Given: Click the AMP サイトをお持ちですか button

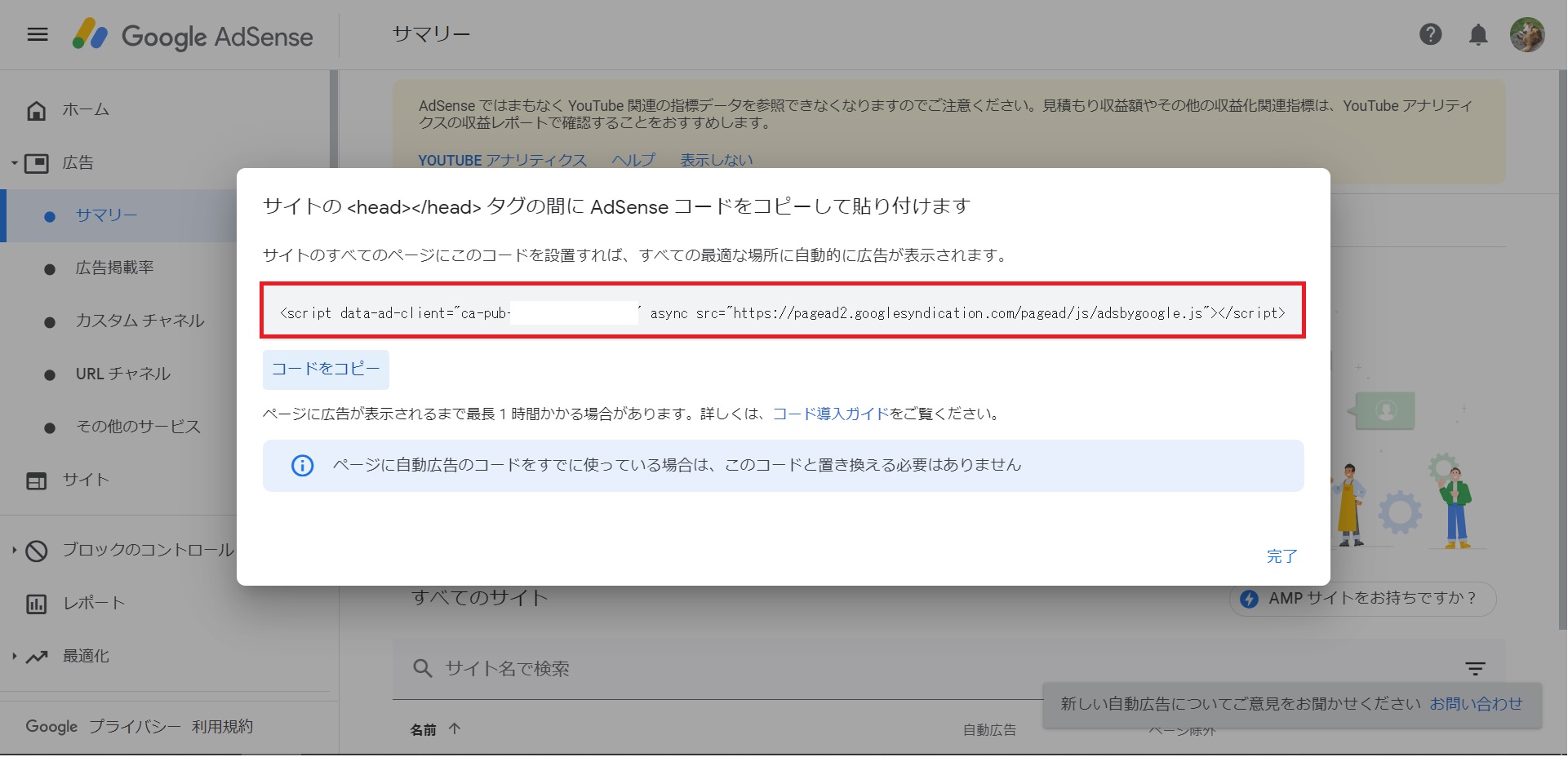Looking at the screenshot, I should click(1362, 599).
